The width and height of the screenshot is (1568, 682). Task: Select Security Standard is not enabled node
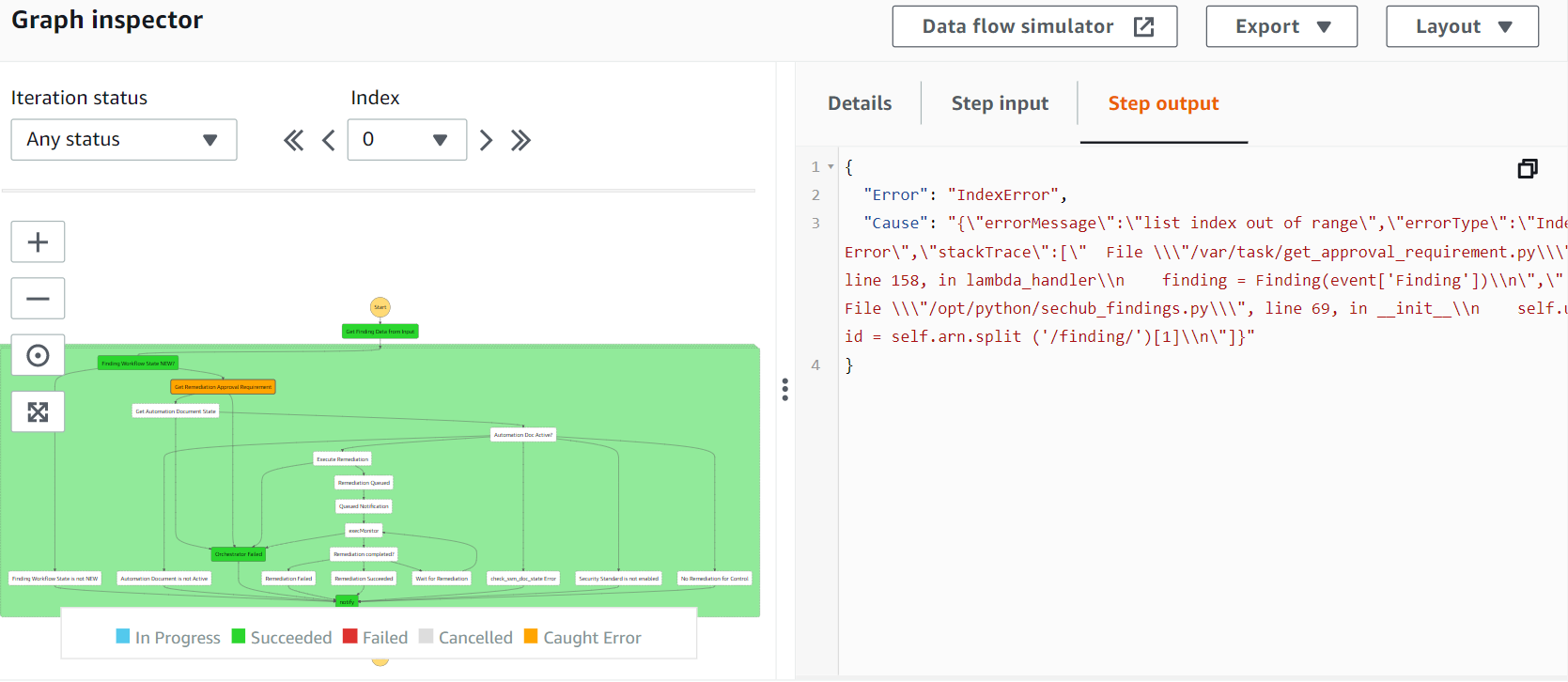pos(618,579)
